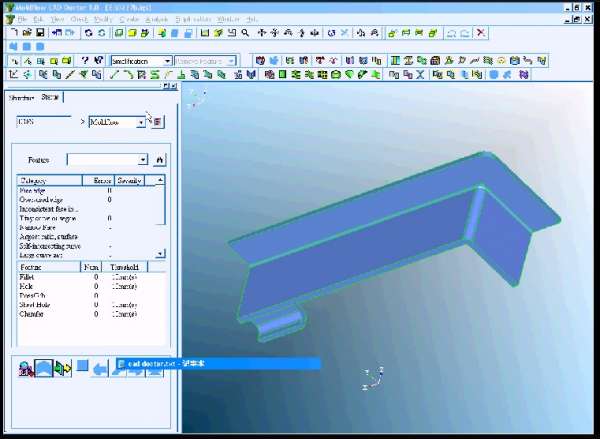The height and width of the screenshot is (439, 600).
Task: Select the 'Narrow Face' category row
Action: 86,227
